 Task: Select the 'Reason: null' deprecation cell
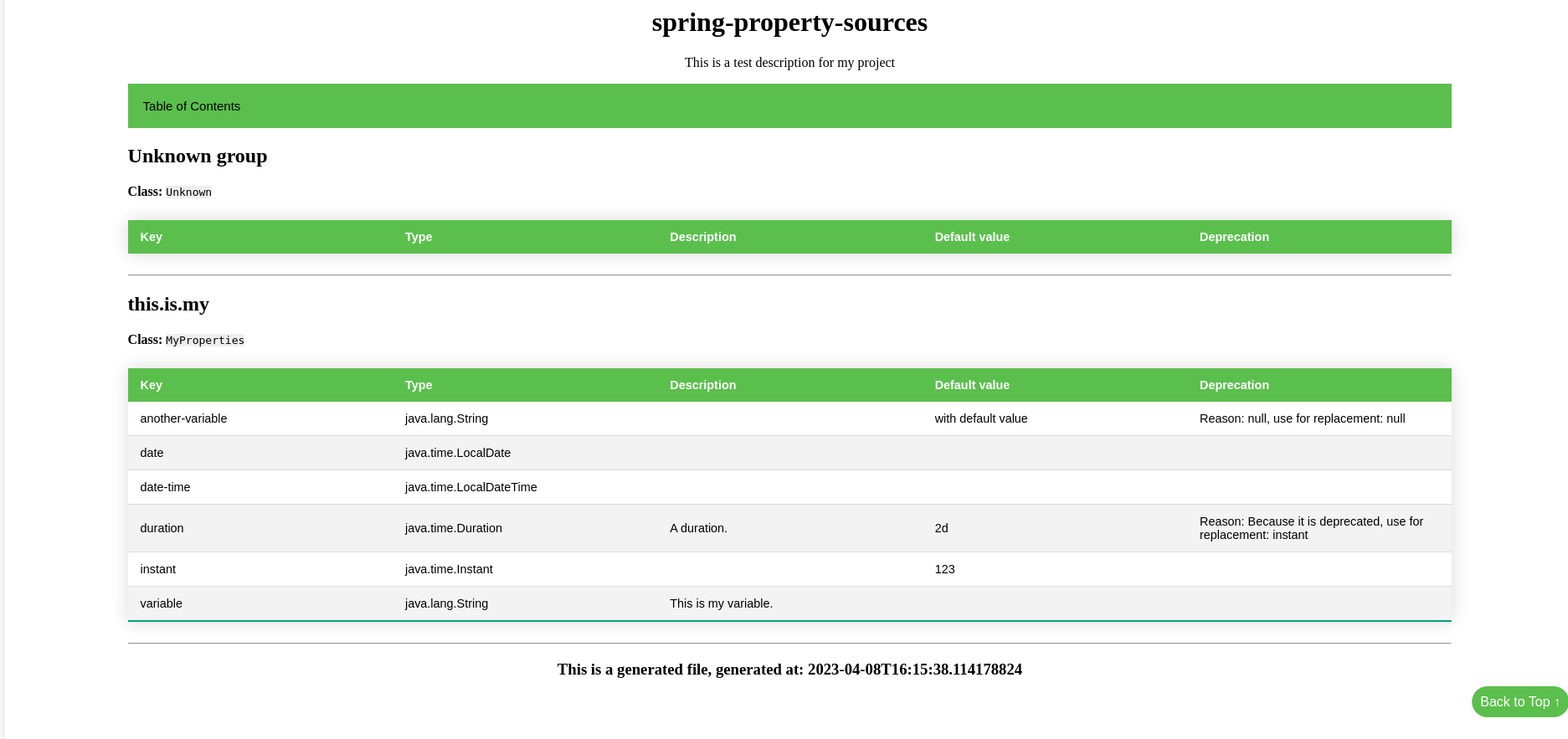1319,418
